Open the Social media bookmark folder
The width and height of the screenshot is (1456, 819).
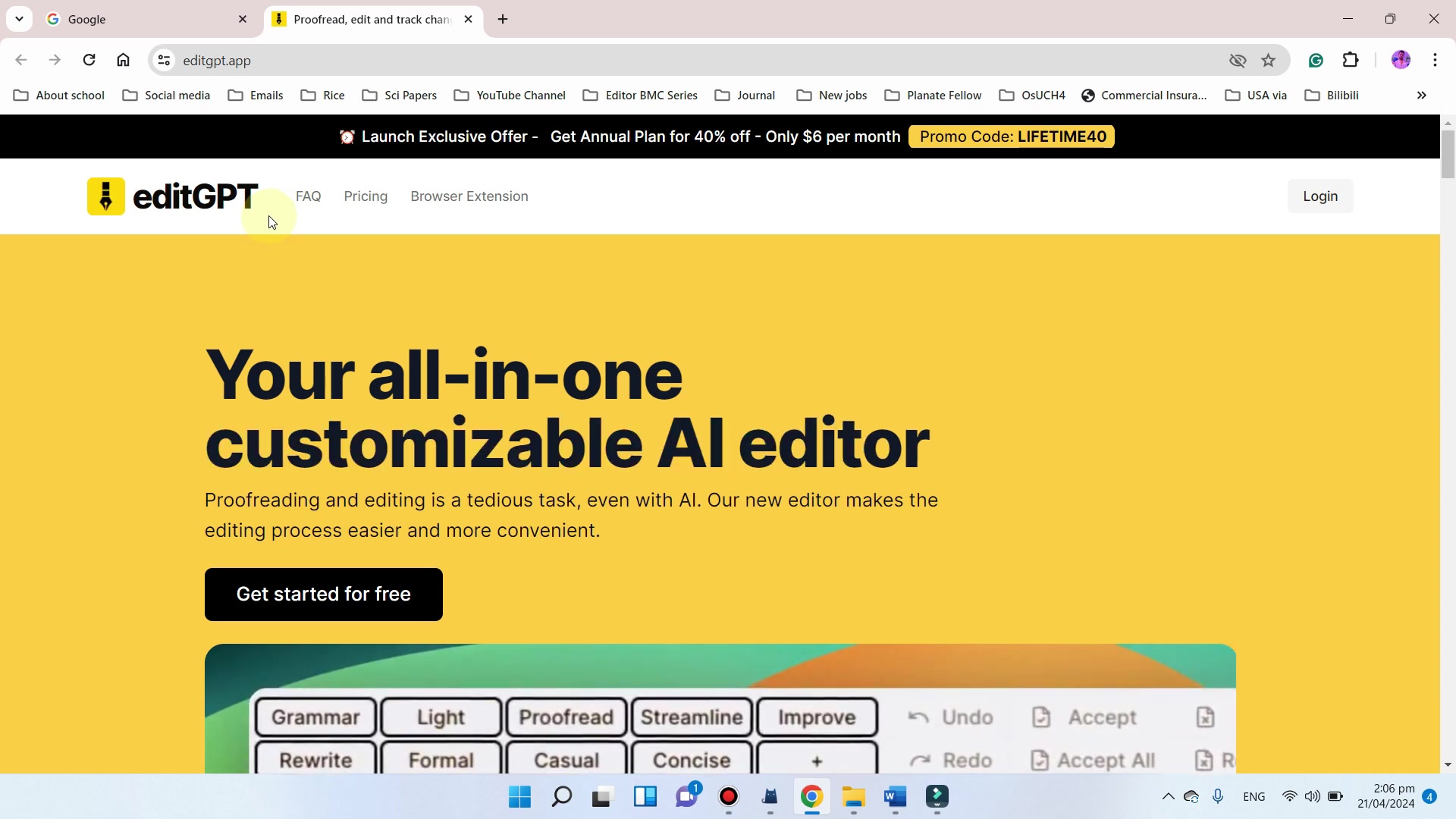166,96
